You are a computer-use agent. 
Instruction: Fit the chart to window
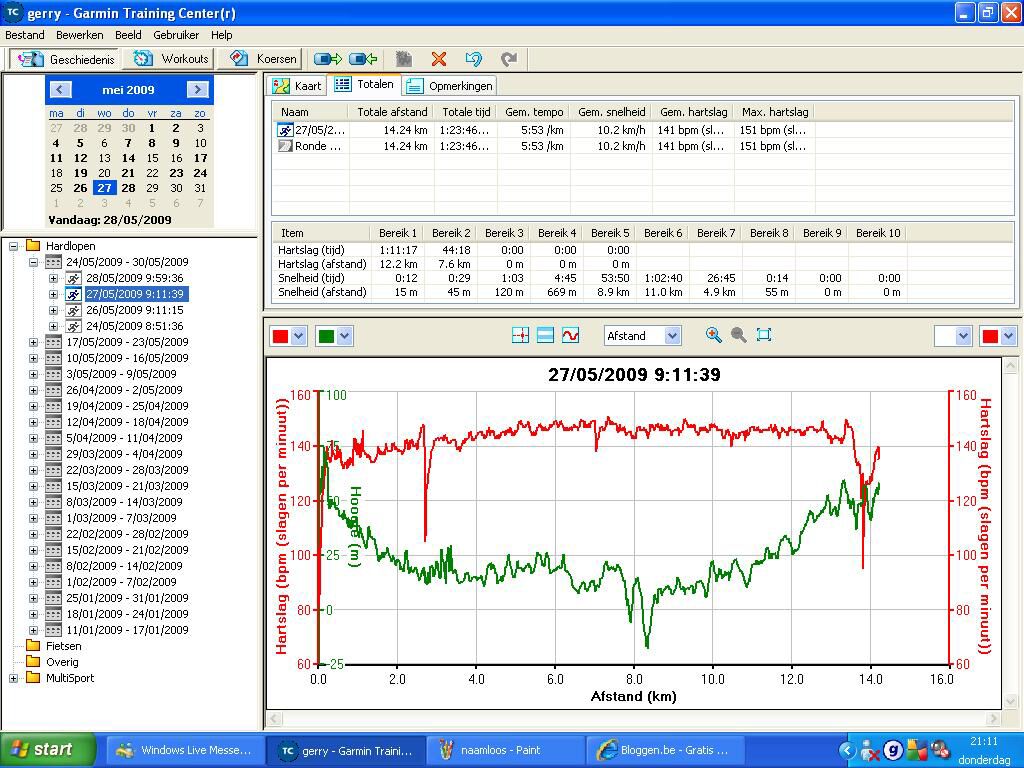(x=763, y=336)
